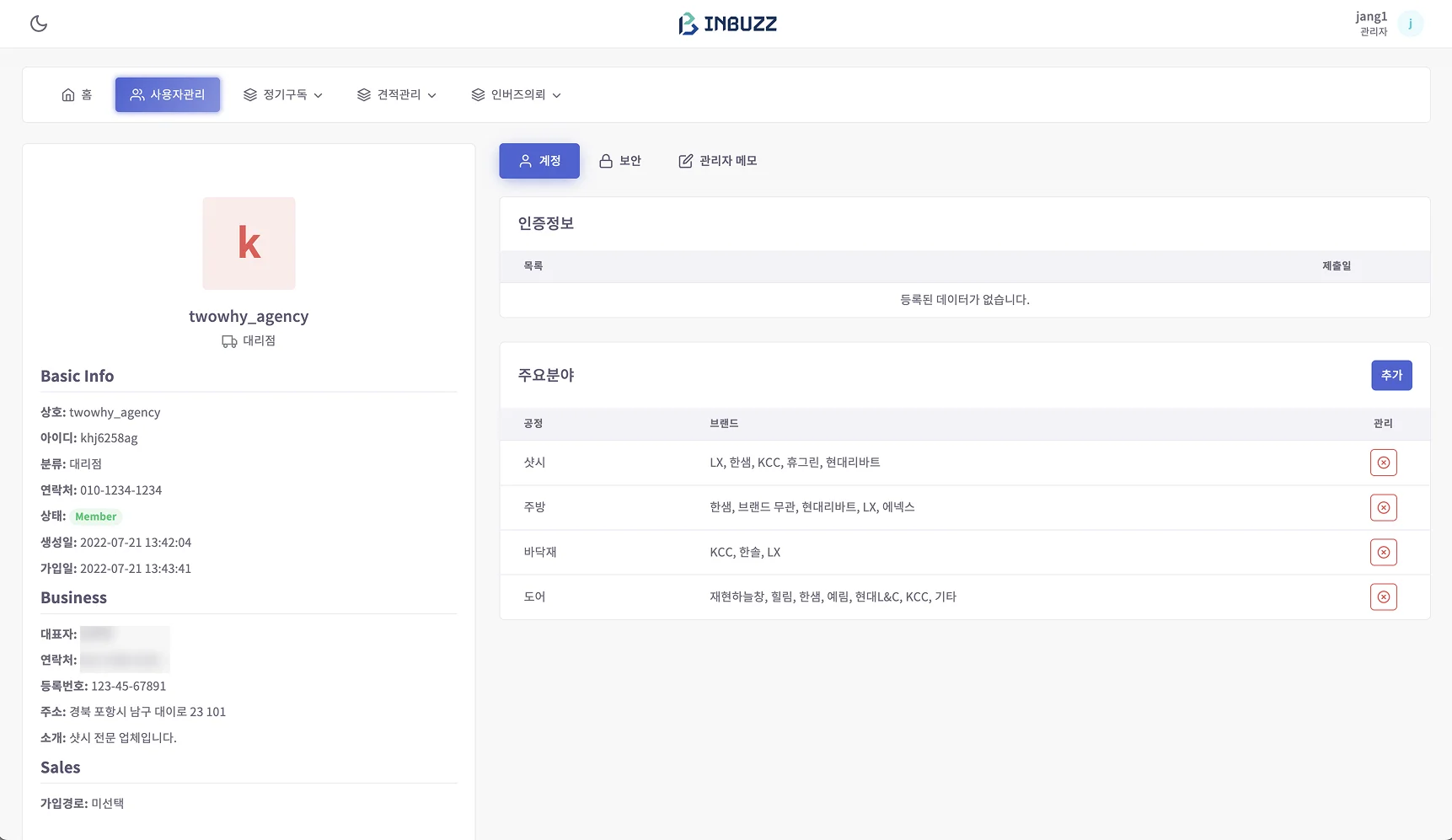1452x840 pixels.
Task: Click the 생성일 2022-07-21 13:42:04
Action: click(x=136, y=543)
